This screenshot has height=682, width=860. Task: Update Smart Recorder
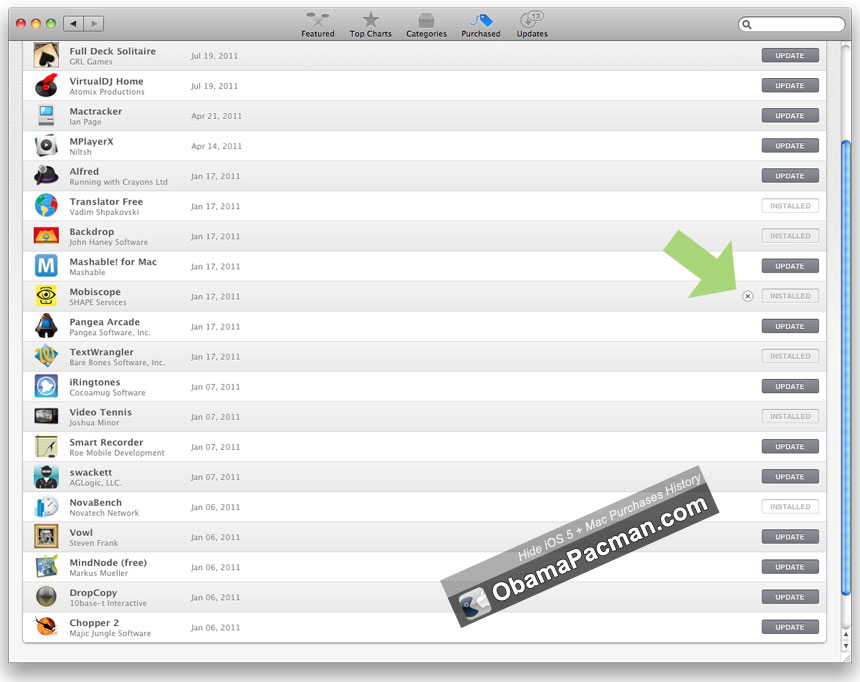click(790, 447)
